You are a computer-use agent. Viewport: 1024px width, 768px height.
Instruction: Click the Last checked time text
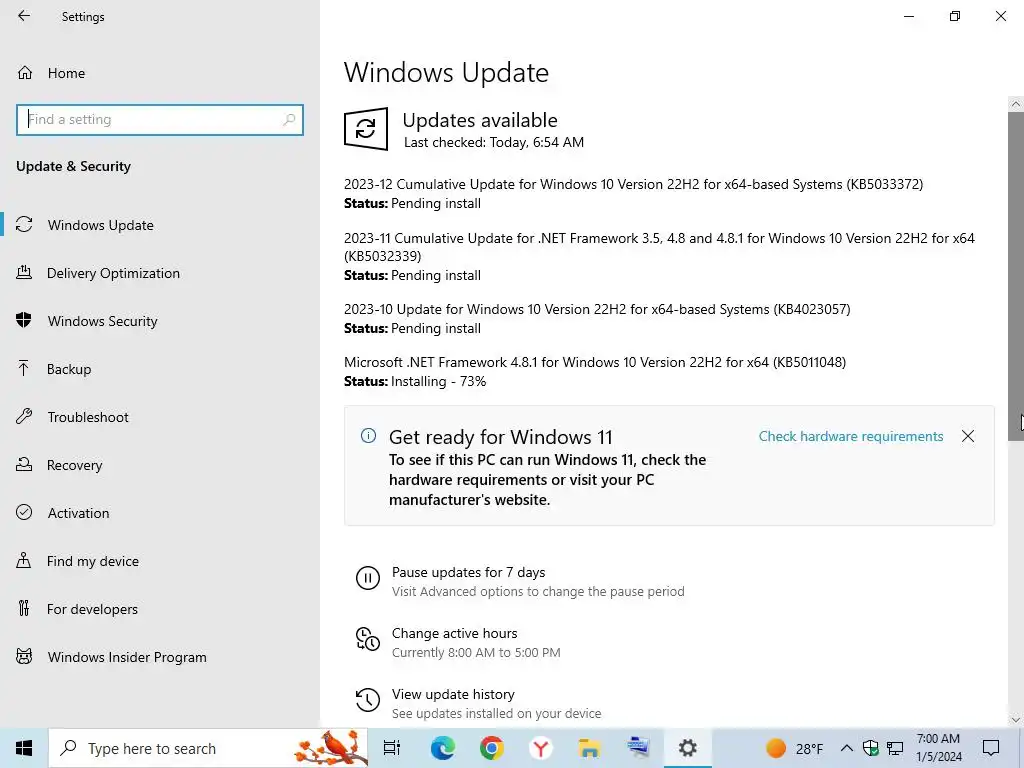point(494,142)
